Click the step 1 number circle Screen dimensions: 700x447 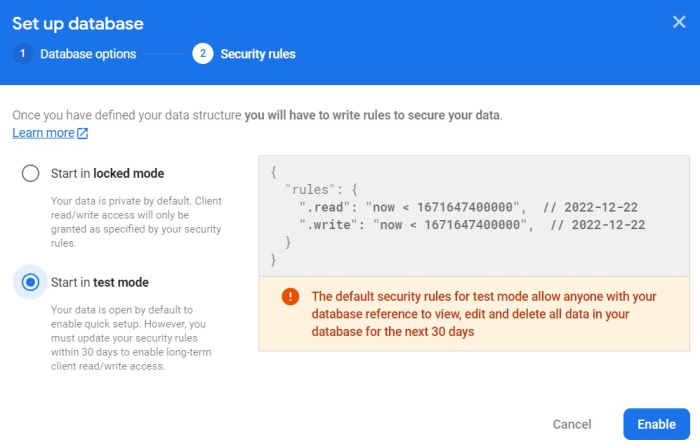pyautogui.click(x=23, y=54)
